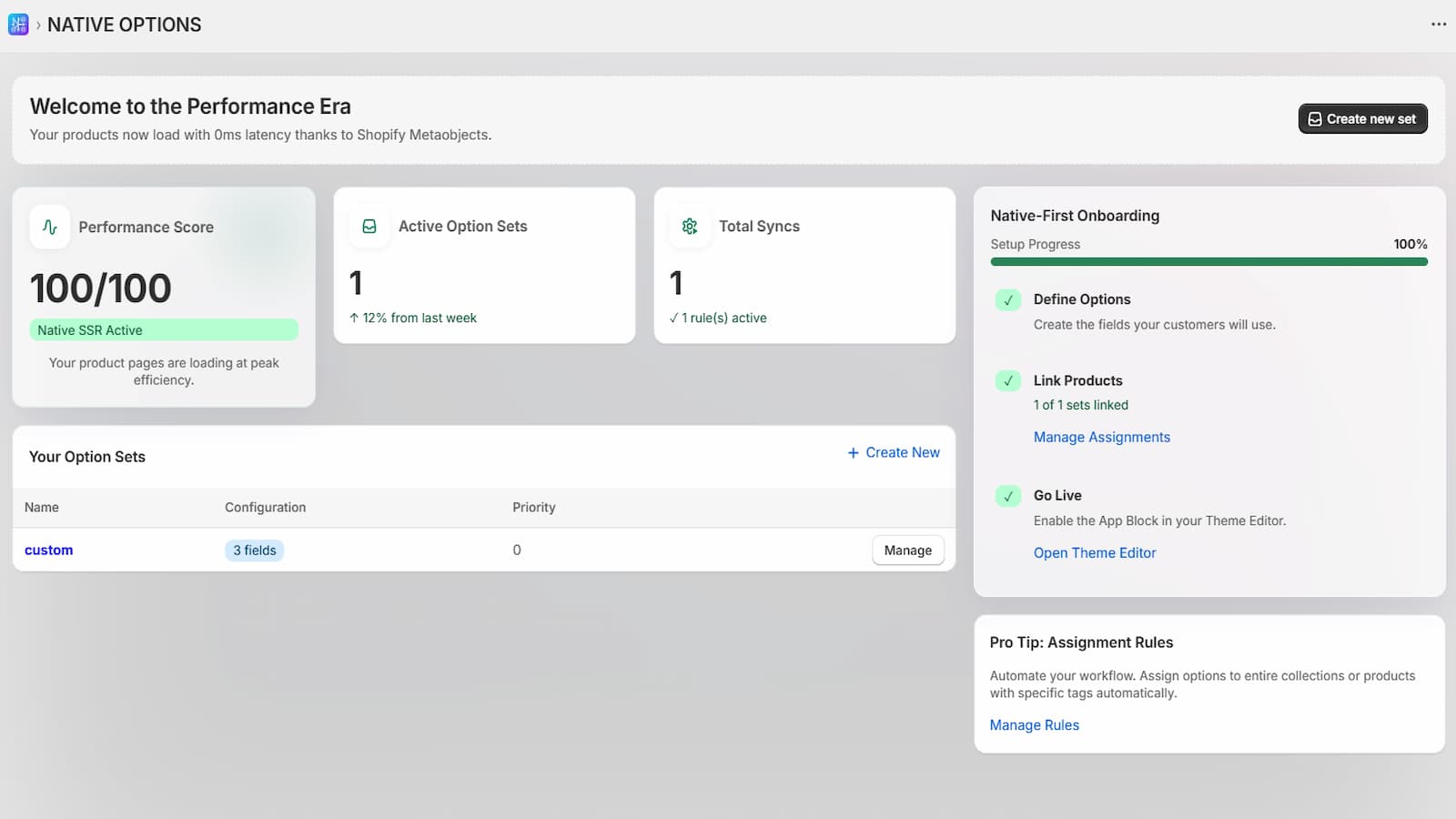Click the 3 fields configuration badge
The image size is (1456, 819).
(255, 551)
